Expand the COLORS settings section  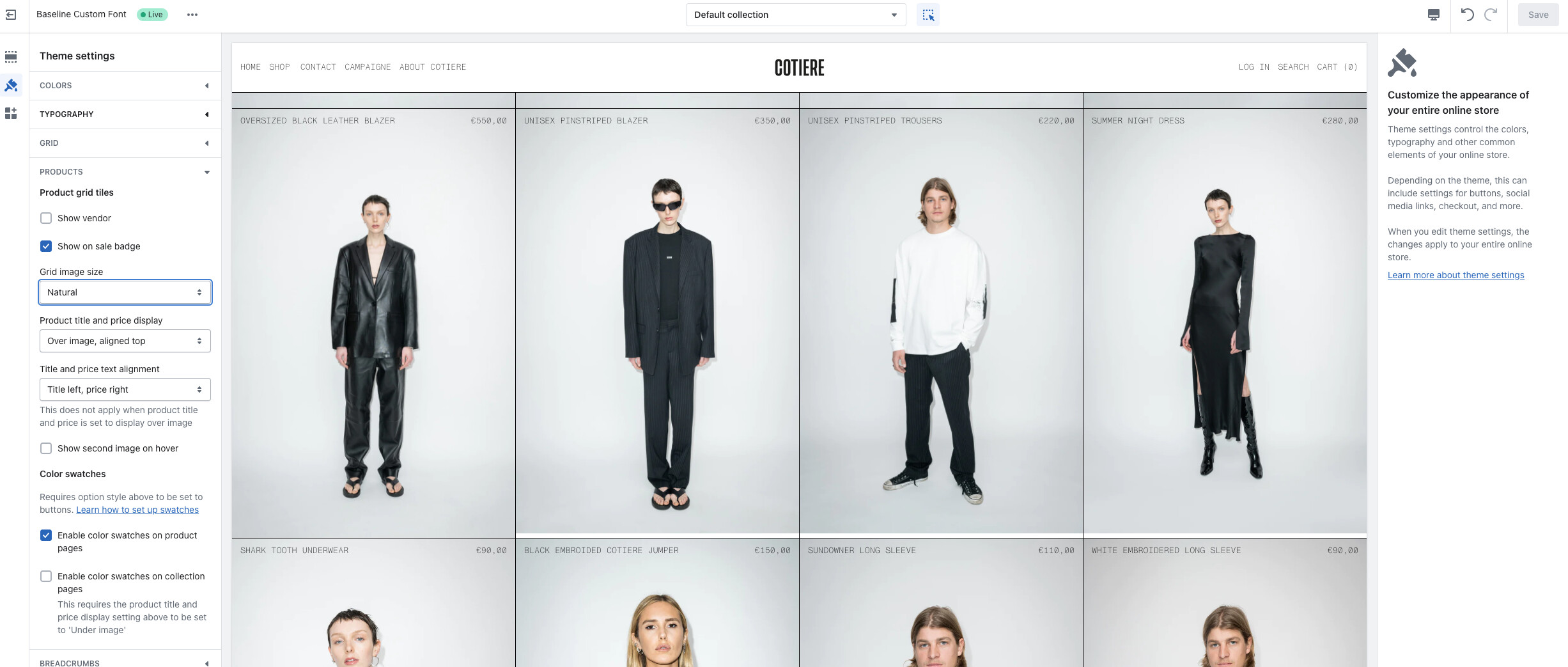point(125,86)
